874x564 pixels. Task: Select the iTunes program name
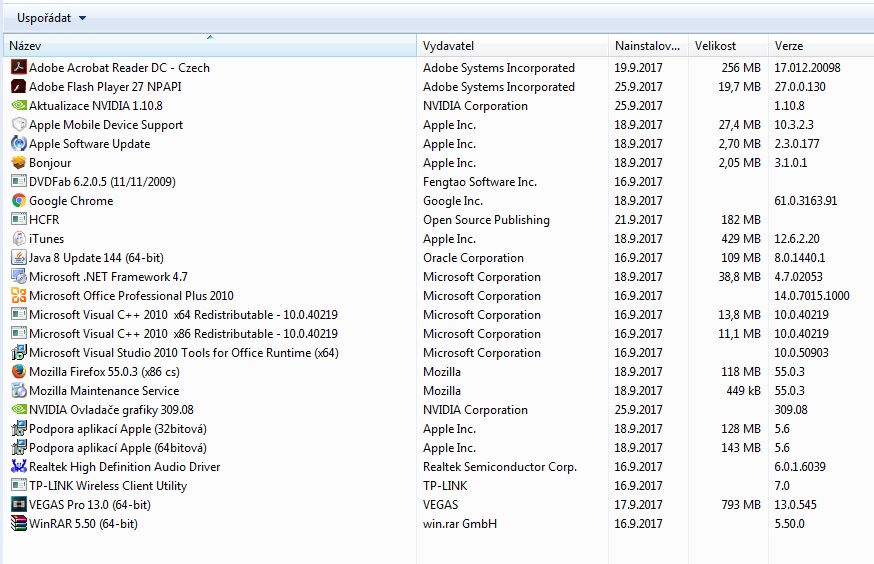coord(46,239)
